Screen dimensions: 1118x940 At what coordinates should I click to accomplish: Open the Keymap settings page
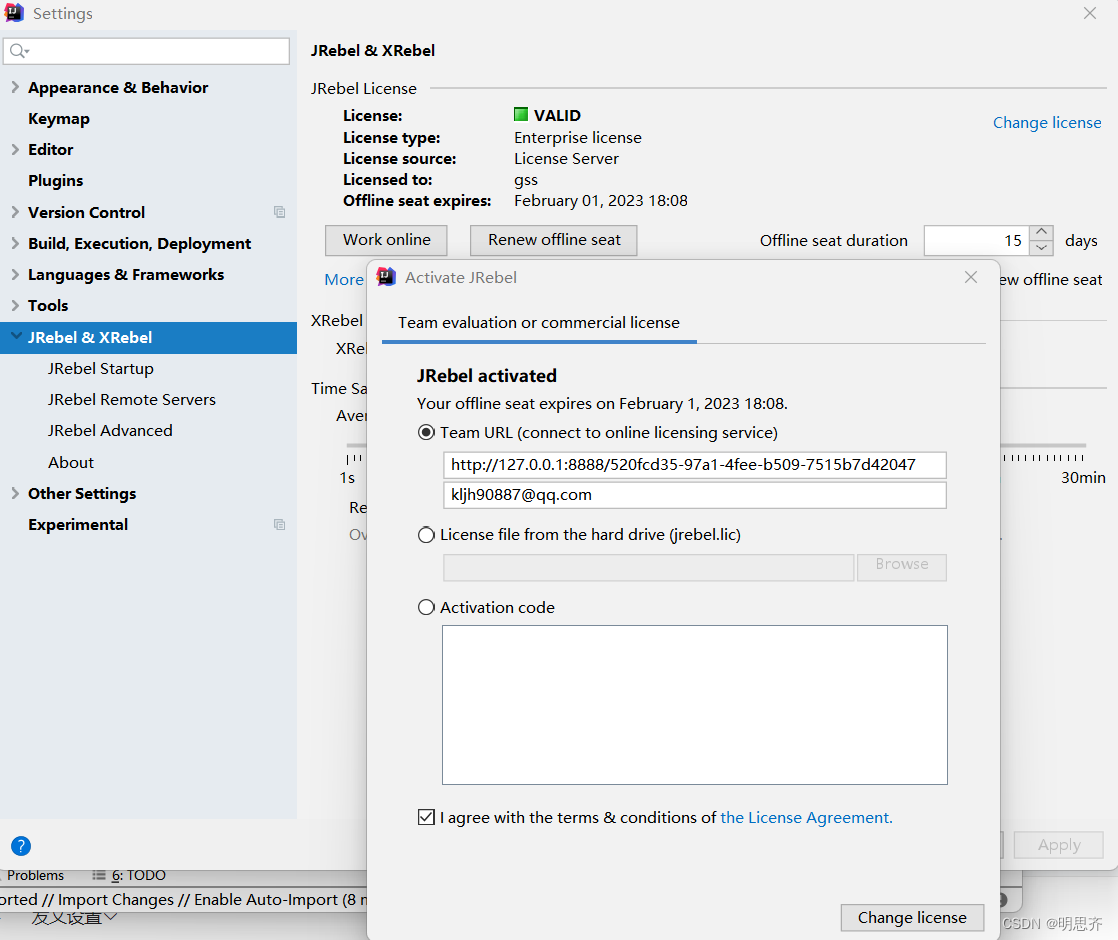[x=58, y=118]
